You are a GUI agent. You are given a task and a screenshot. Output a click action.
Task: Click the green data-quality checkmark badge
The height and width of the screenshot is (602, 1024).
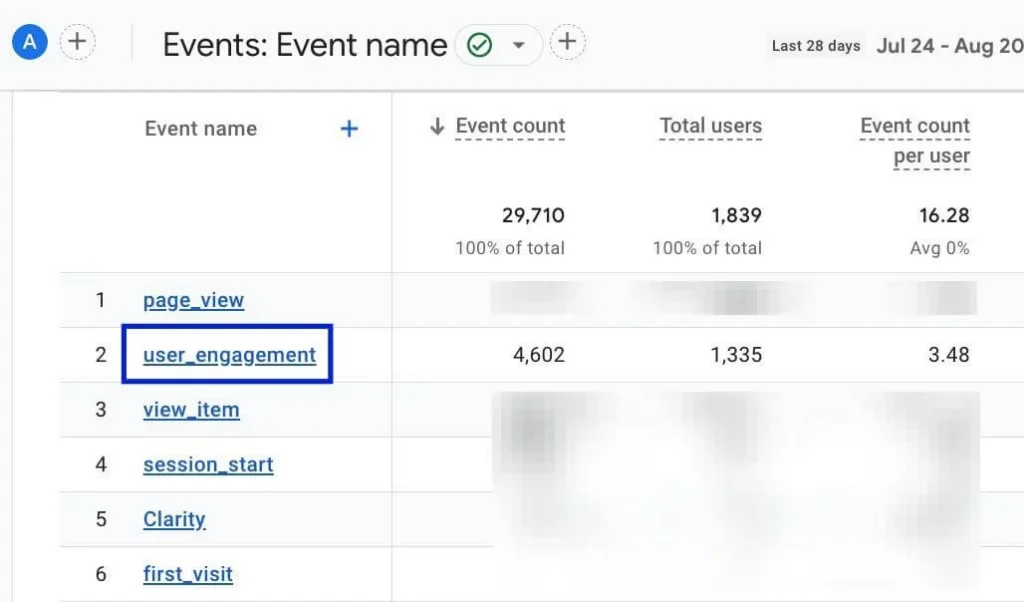coord(480,44)
